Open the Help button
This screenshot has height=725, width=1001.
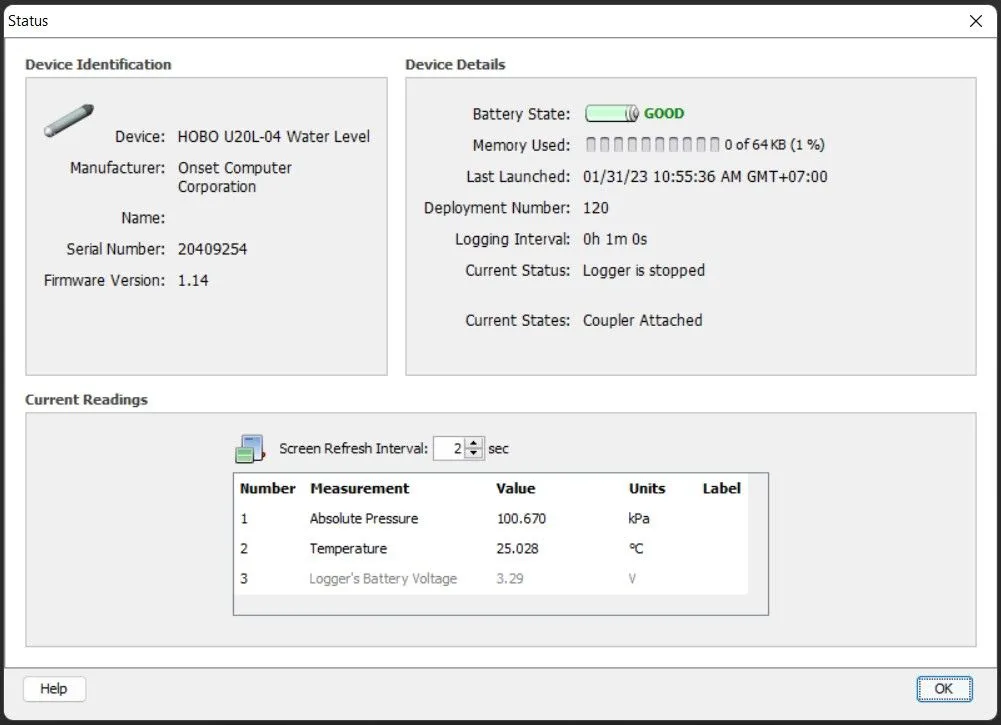54,689
